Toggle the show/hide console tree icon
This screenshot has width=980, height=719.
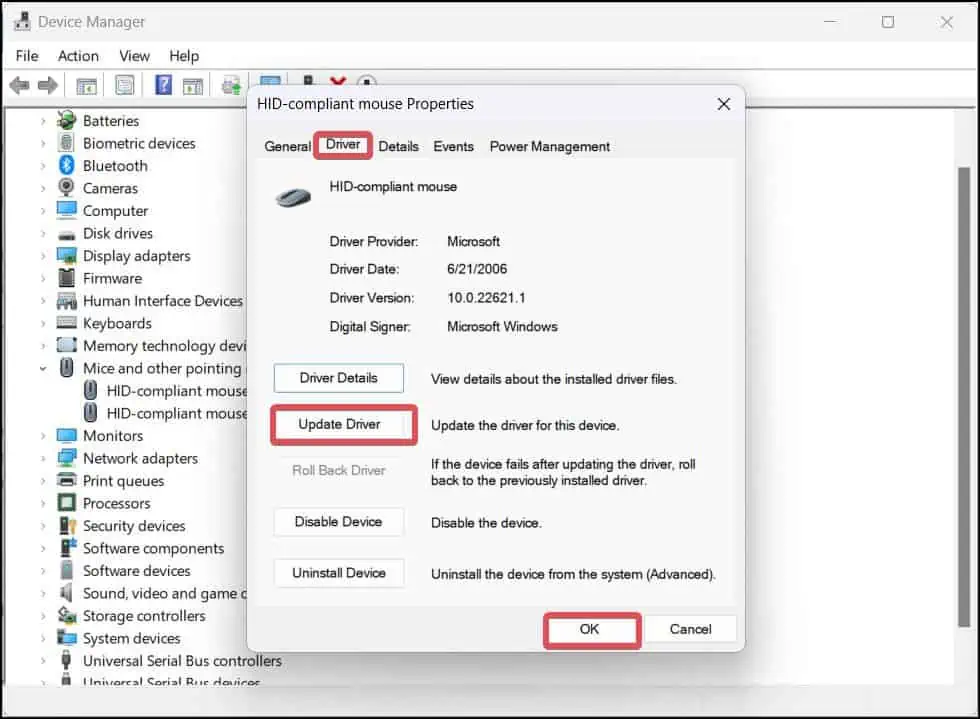pyautogui.click(x=86, y=85)
